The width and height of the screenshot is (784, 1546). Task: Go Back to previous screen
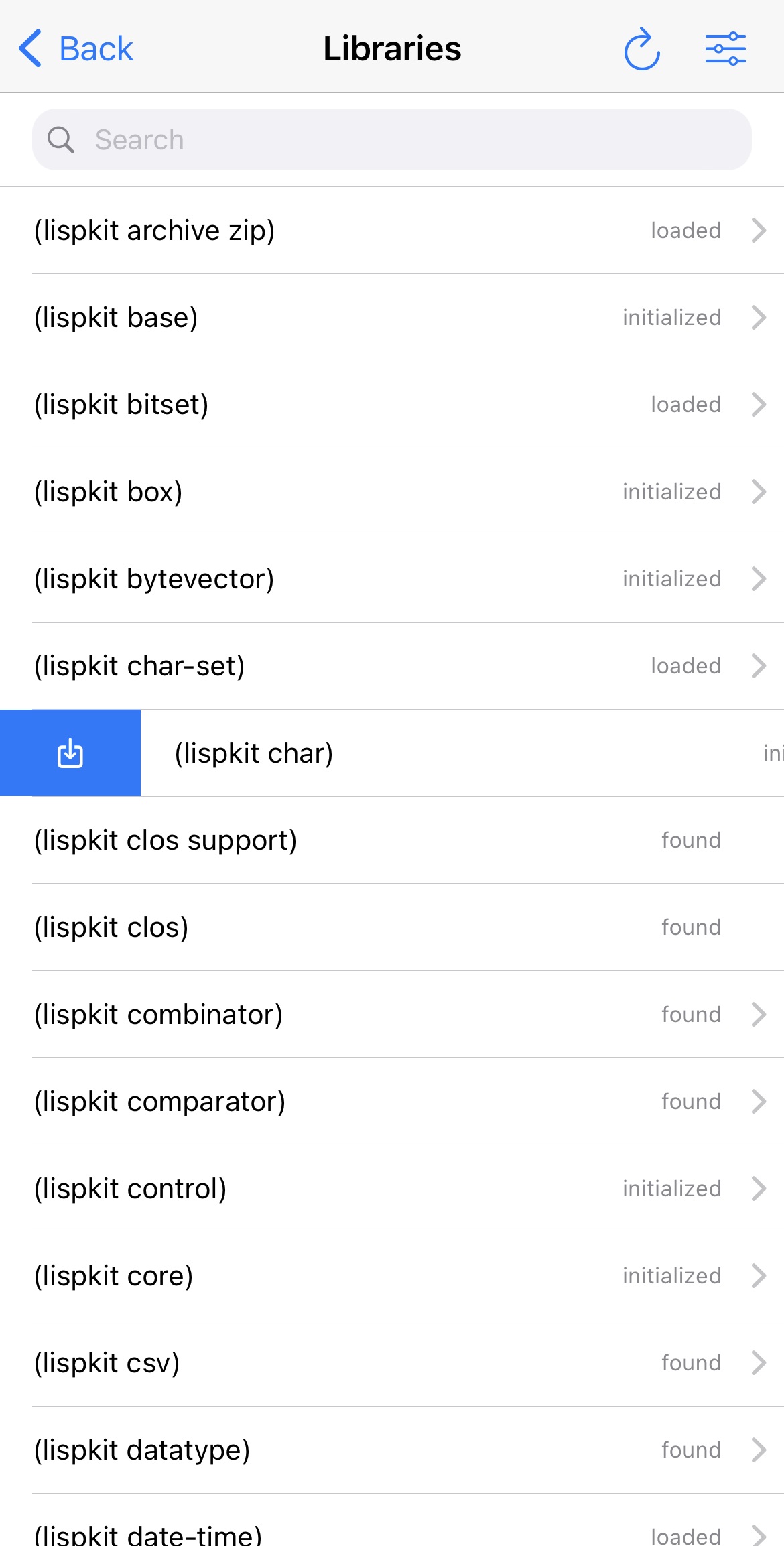[76, 48]
